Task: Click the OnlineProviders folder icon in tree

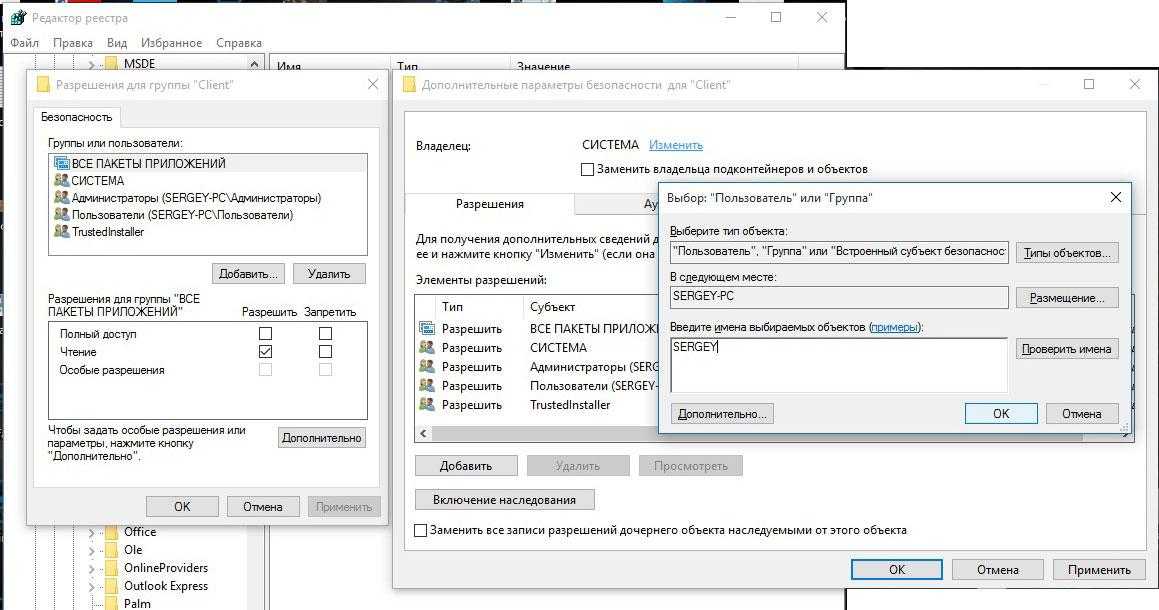Action: point(111,568)
